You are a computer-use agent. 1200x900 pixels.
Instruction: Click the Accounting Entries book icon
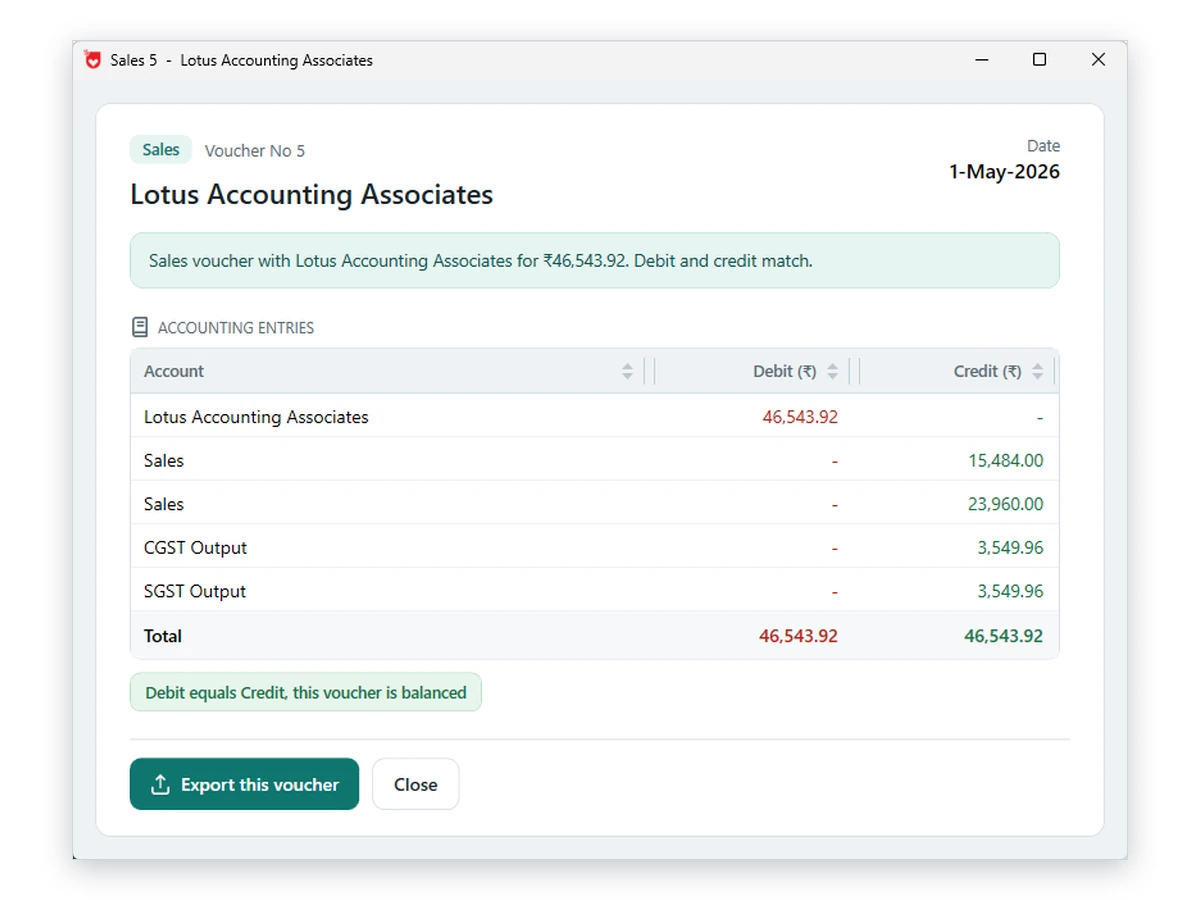[x=140, y=327]
